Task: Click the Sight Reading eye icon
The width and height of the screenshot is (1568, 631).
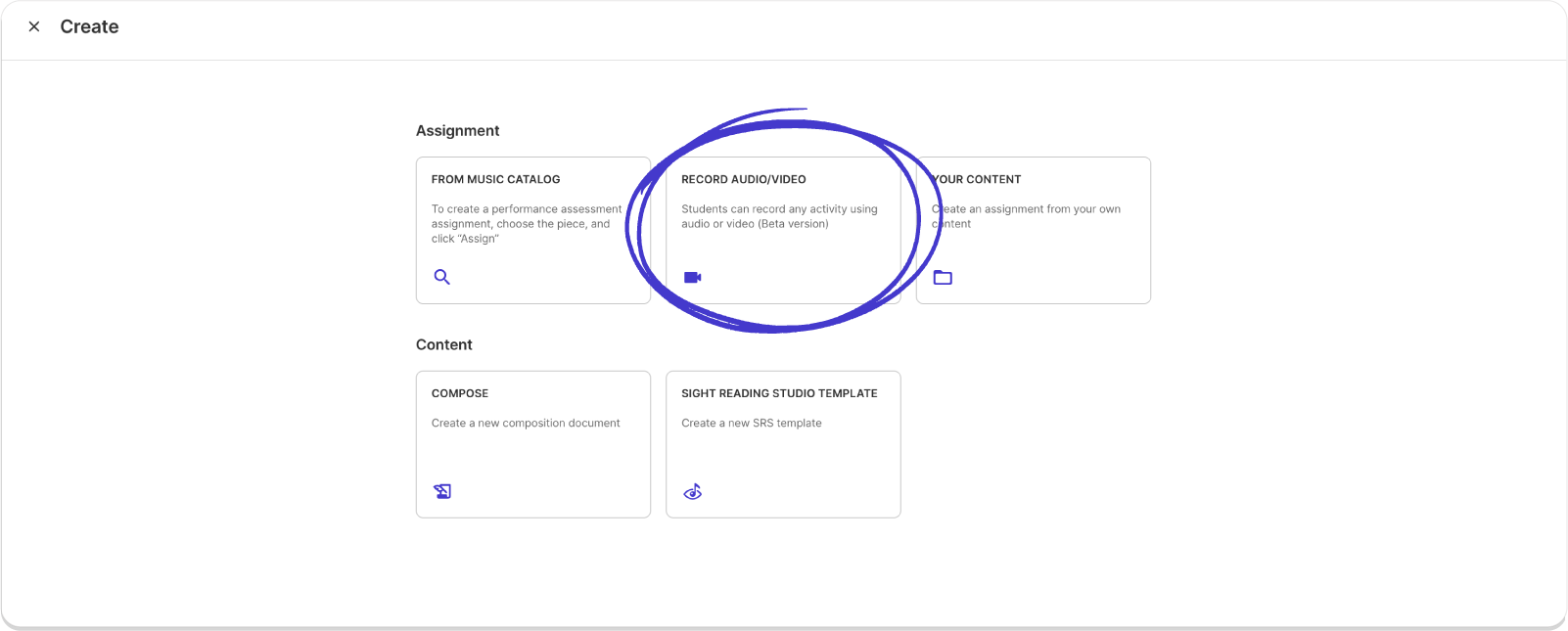Action: point(692,491)
